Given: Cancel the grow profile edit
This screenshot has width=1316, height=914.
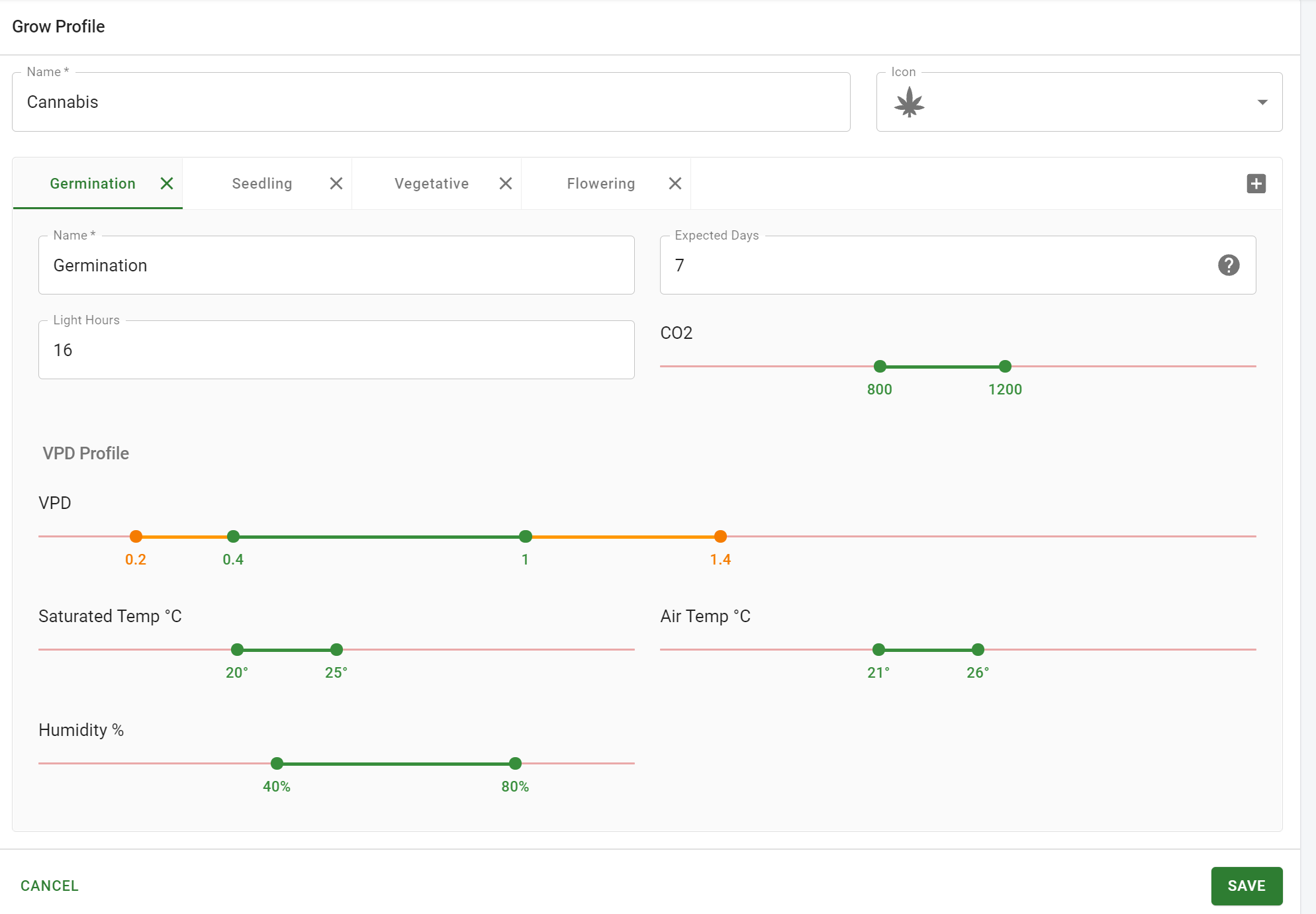Looking at the screenshot, I should tap(50, 886).
